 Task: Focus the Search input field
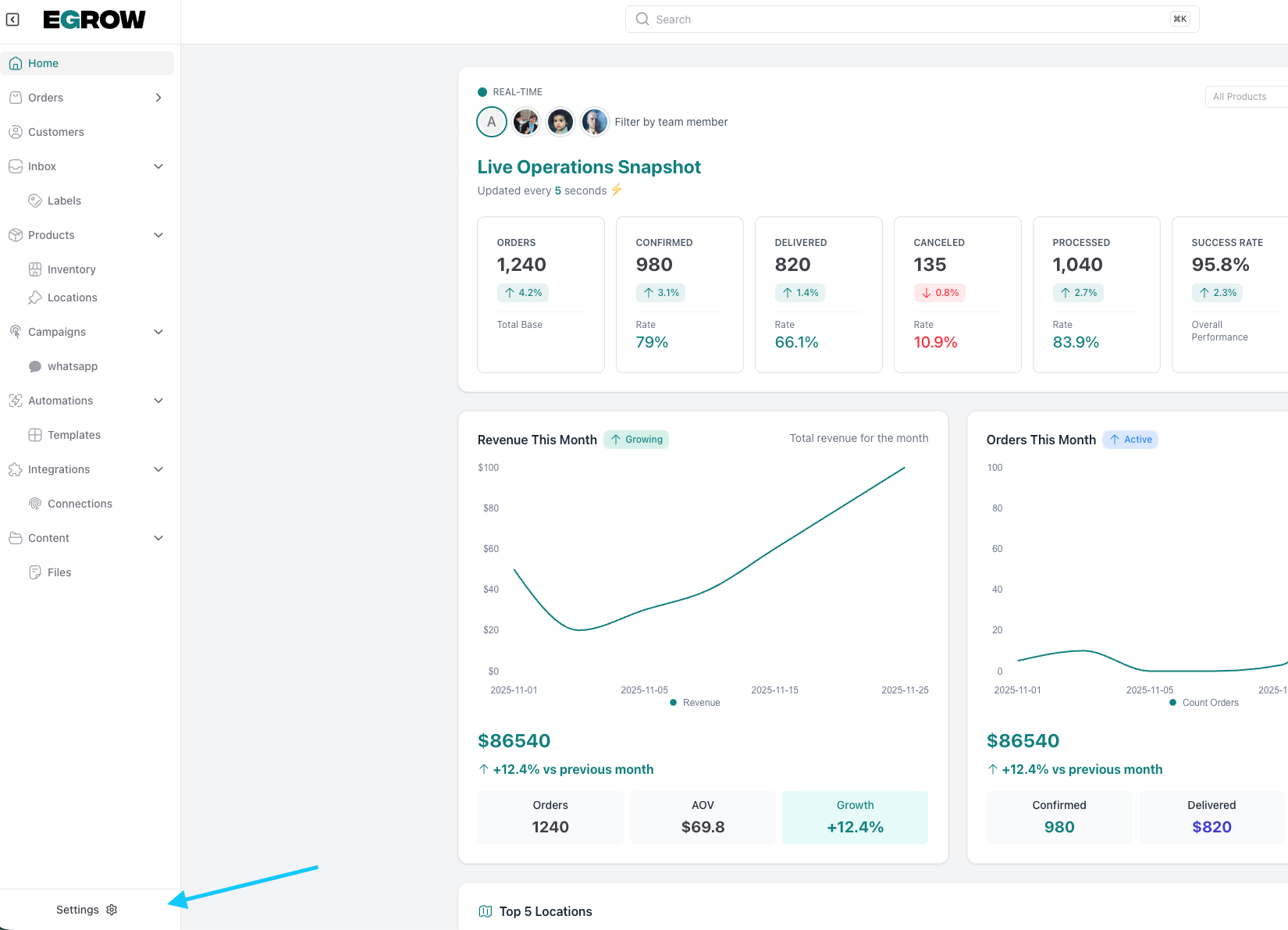(906, 20)
